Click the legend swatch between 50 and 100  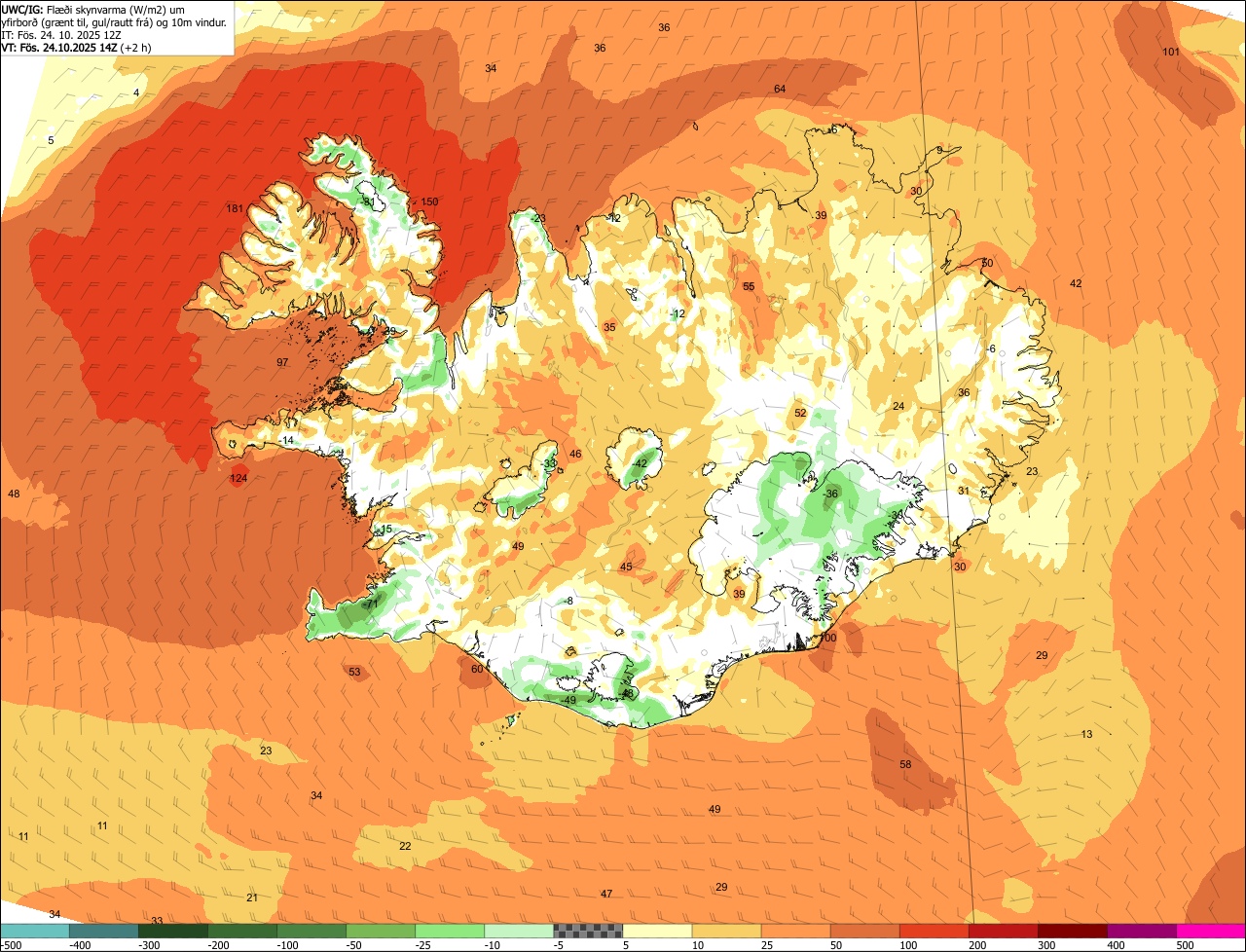(x=864, y=931)
